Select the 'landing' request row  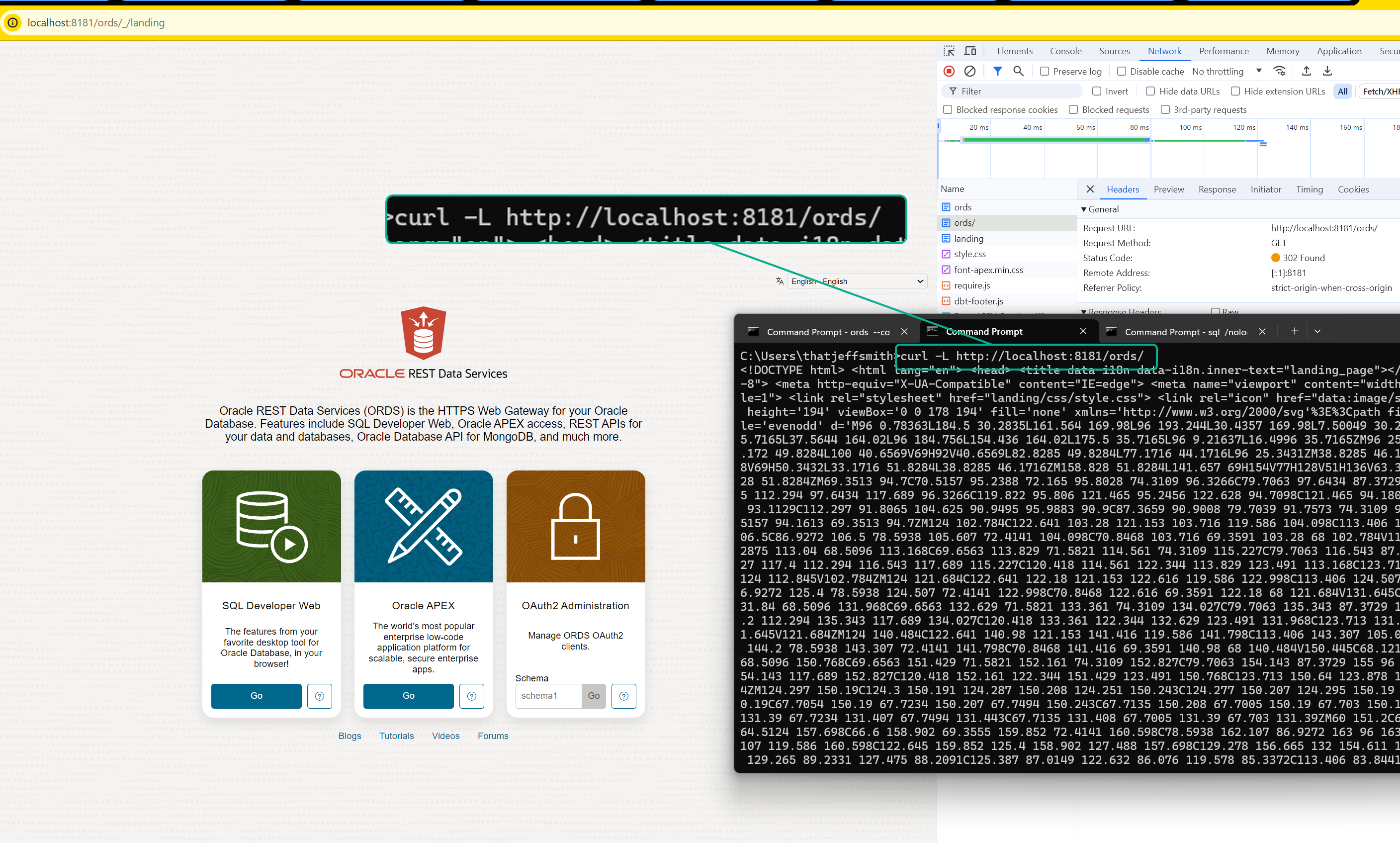[x=1008, y=239]
